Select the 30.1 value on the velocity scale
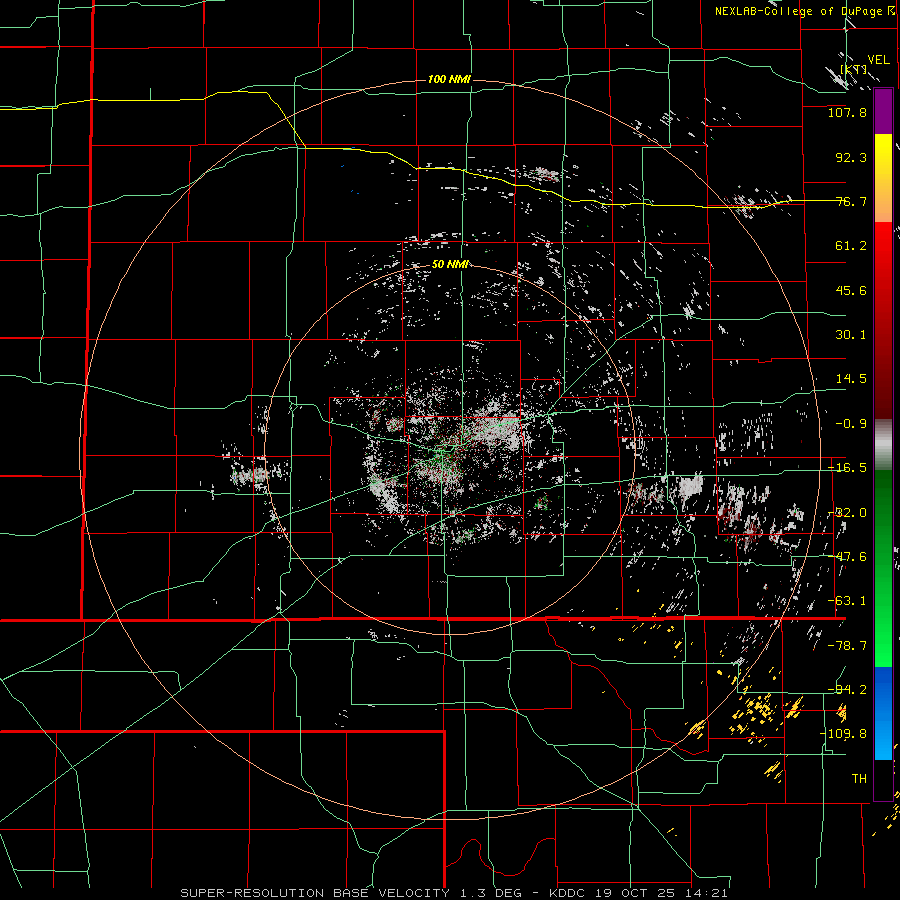The width and height of the screenshot is (900, 900). coord(851,335)
